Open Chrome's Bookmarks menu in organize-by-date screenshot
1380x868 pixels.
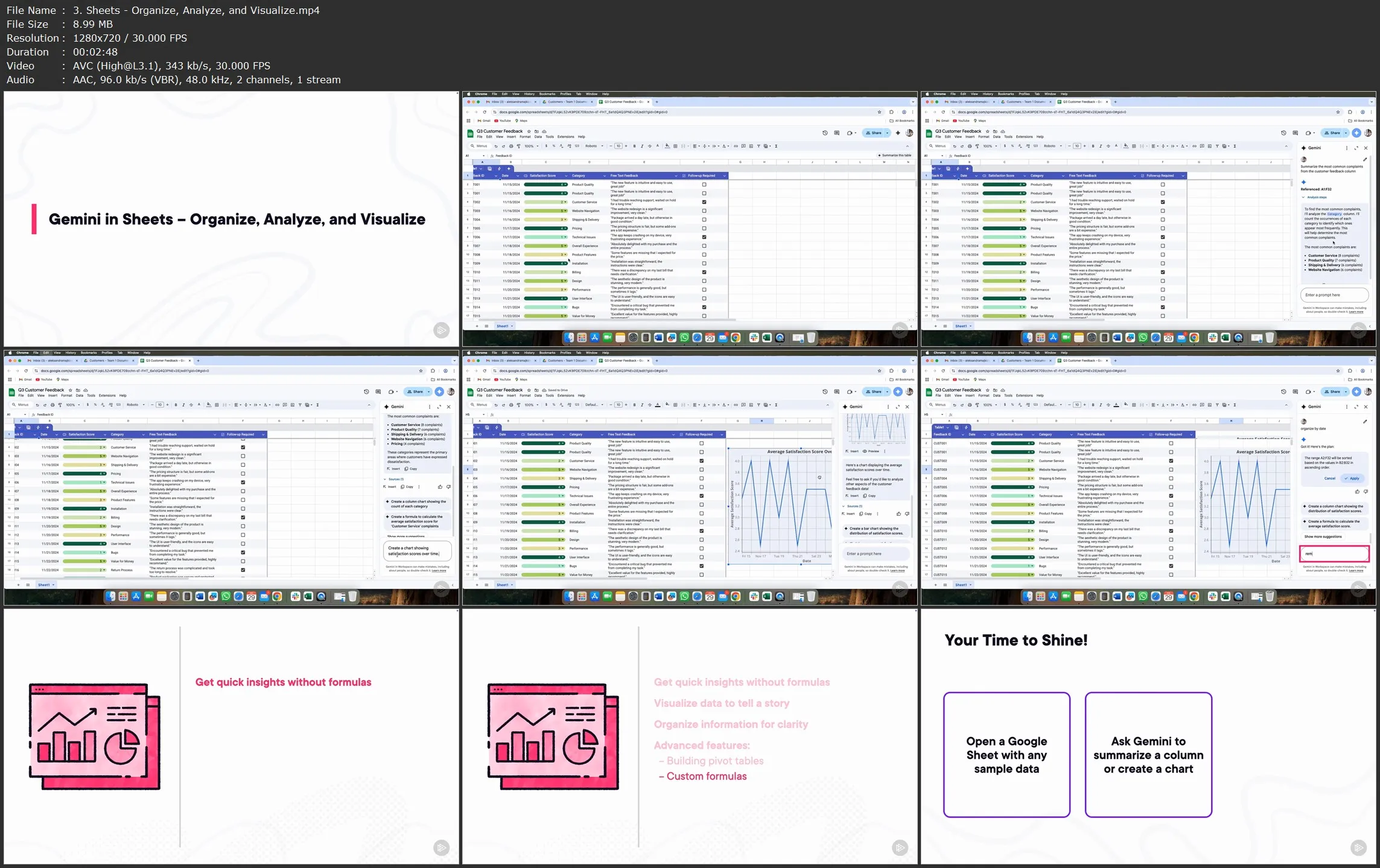pos(1006,353)
